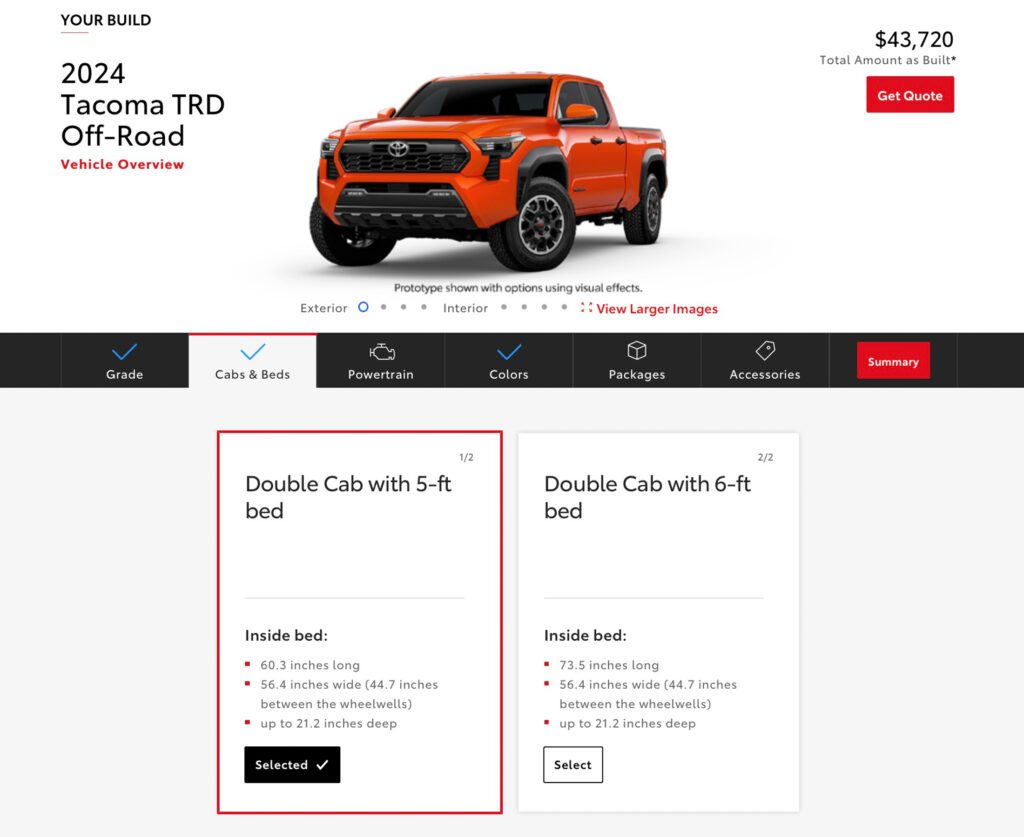This screenshot has width=1024, height=837.
Task: Select the second Exterior view dot
Action: (x=383, y=307)
